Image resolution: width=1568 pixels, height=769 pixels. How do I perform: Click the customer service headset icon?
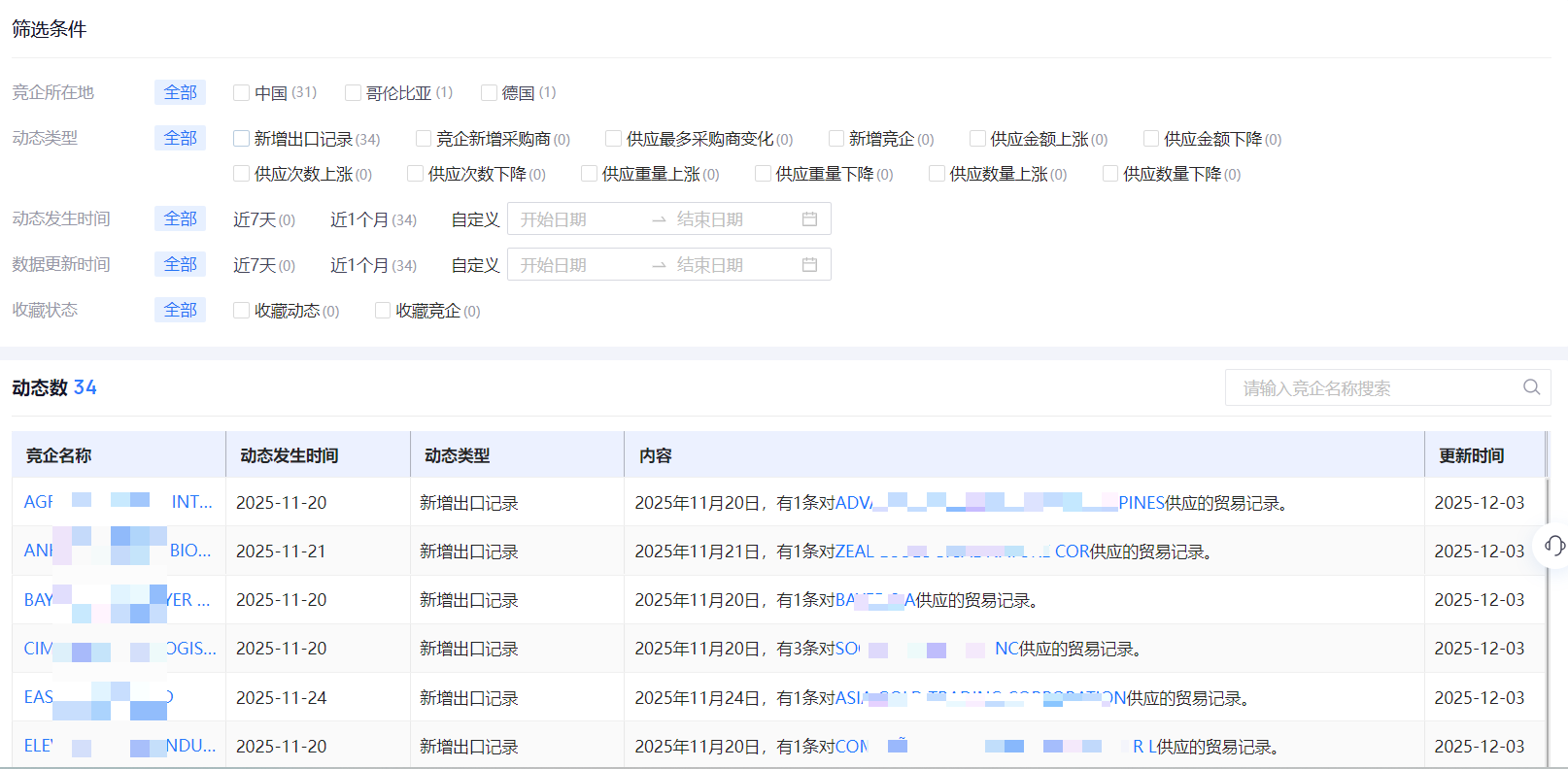pos(1553,546)
